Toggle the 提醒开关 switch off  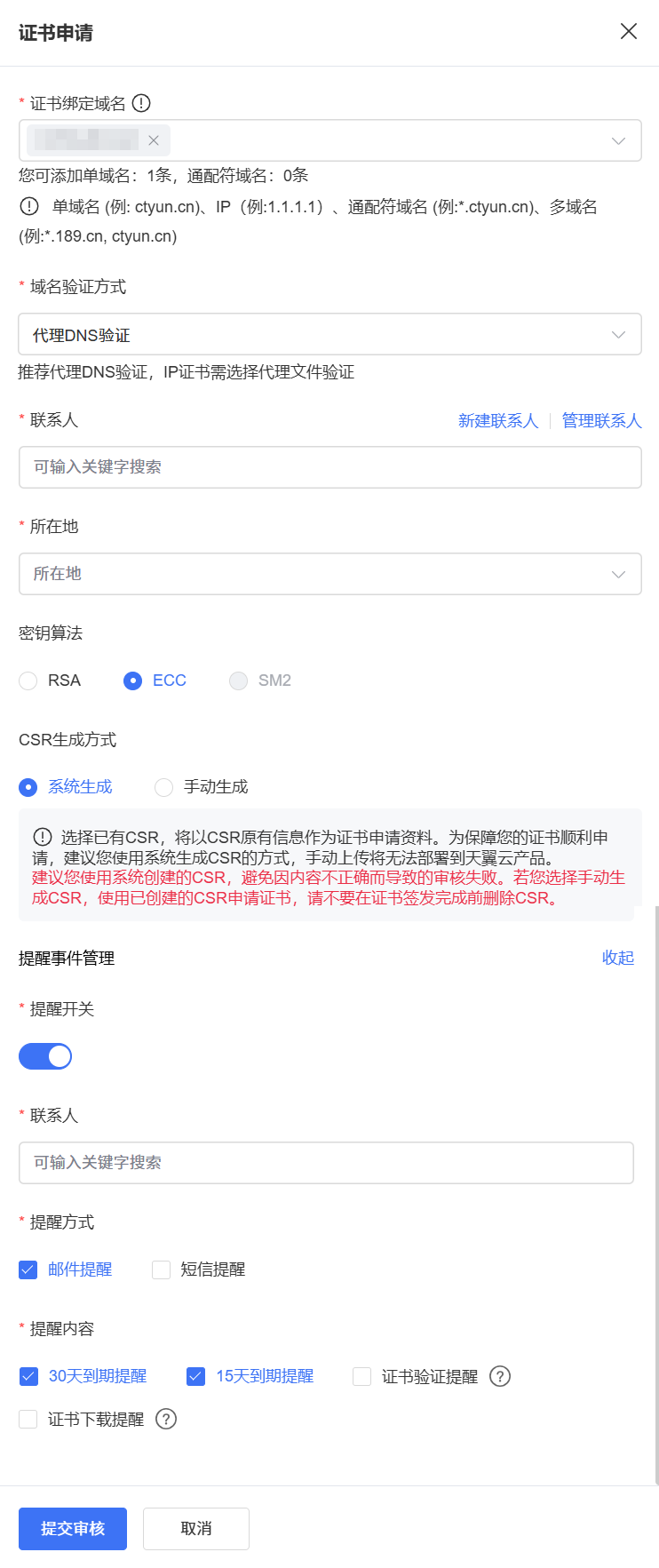pos(45,1056)
